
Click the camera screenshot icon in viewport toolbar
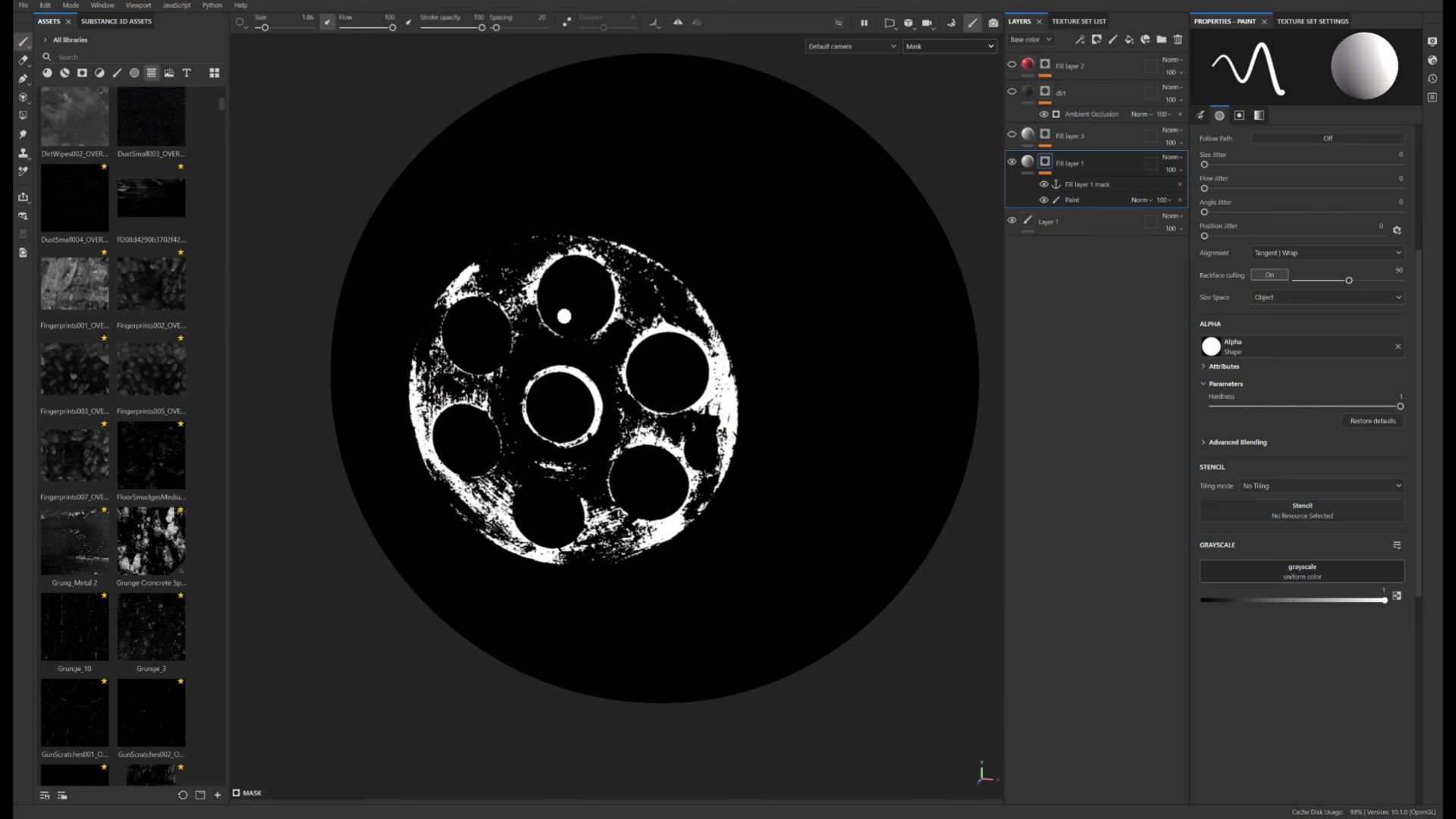click(x=993, y=23)
